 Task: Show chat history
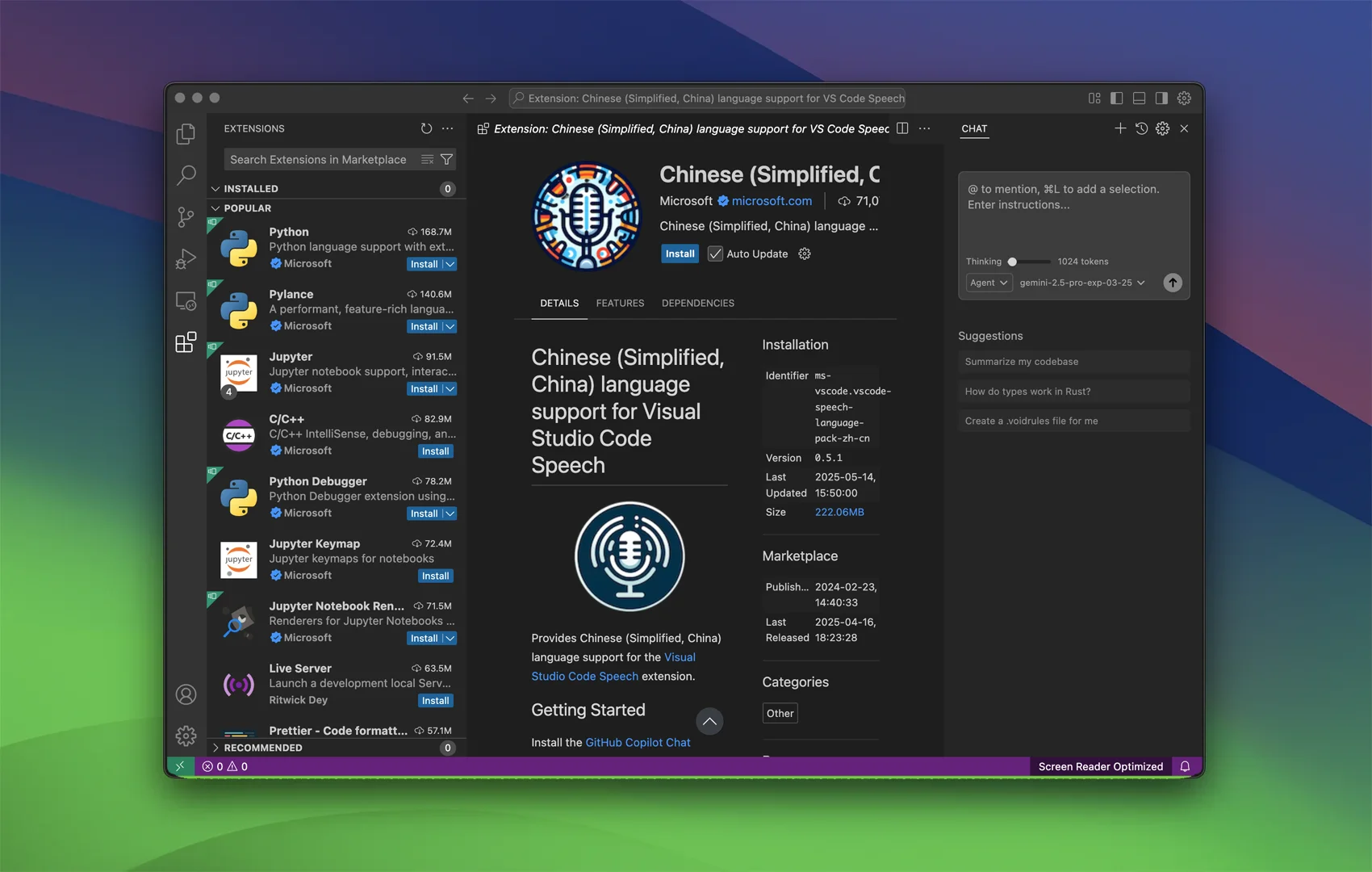(1141, 128)
